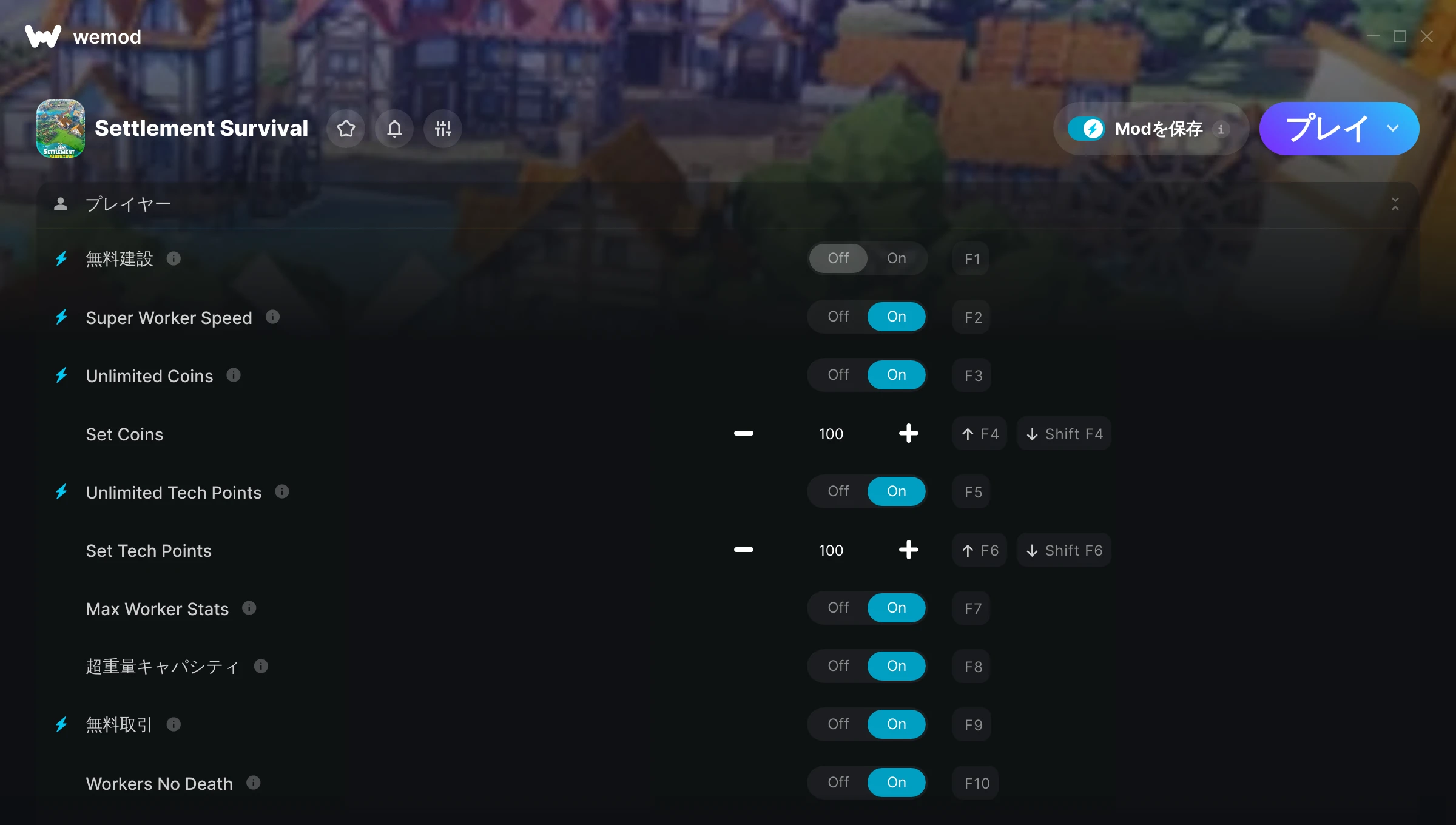Screen dimensions: 1456x825
Task: Favorite Settlement Survival with the star icon
Action: 346,129
